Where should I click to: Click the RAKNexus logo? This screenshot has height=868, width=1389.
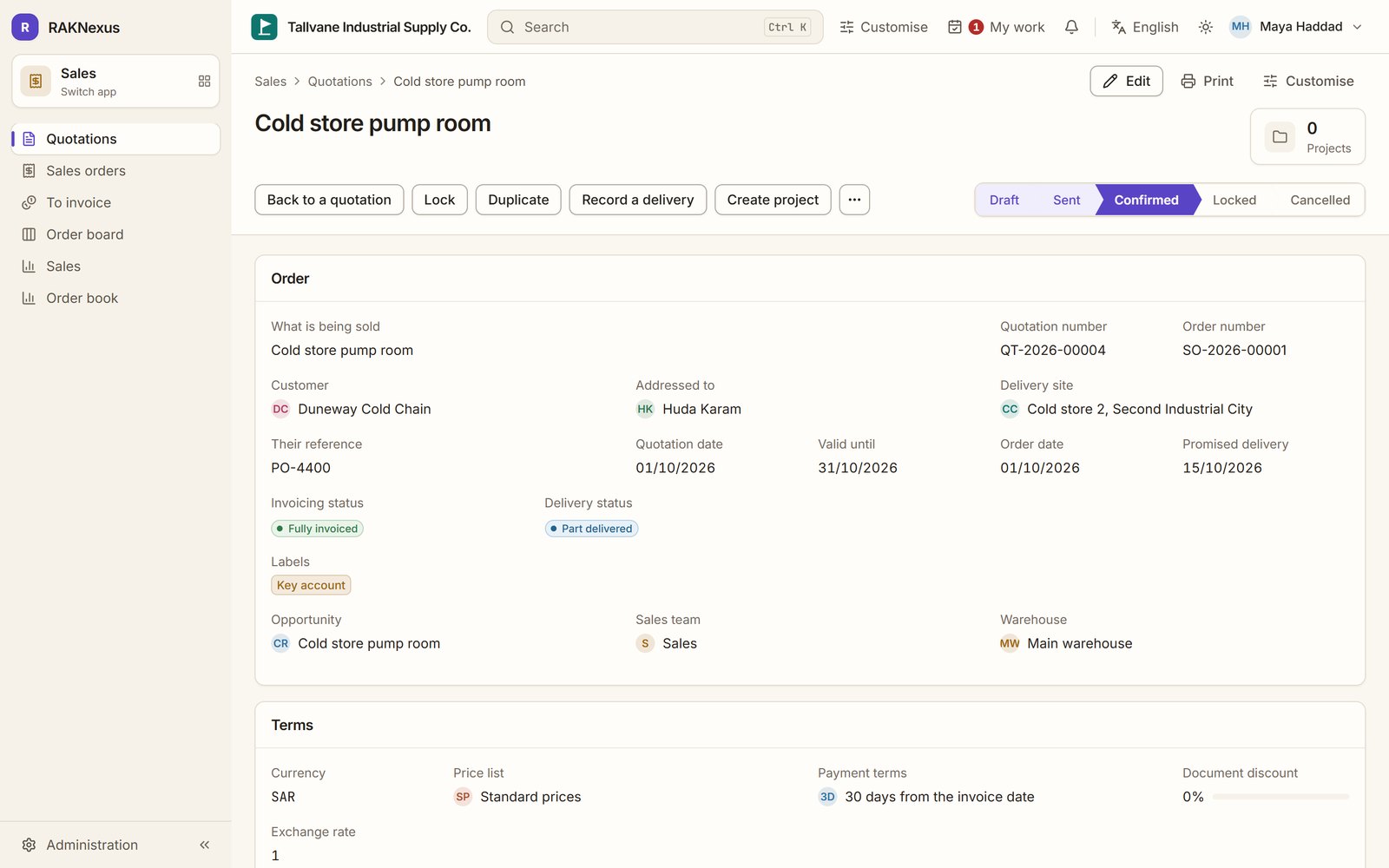(25, 27)
